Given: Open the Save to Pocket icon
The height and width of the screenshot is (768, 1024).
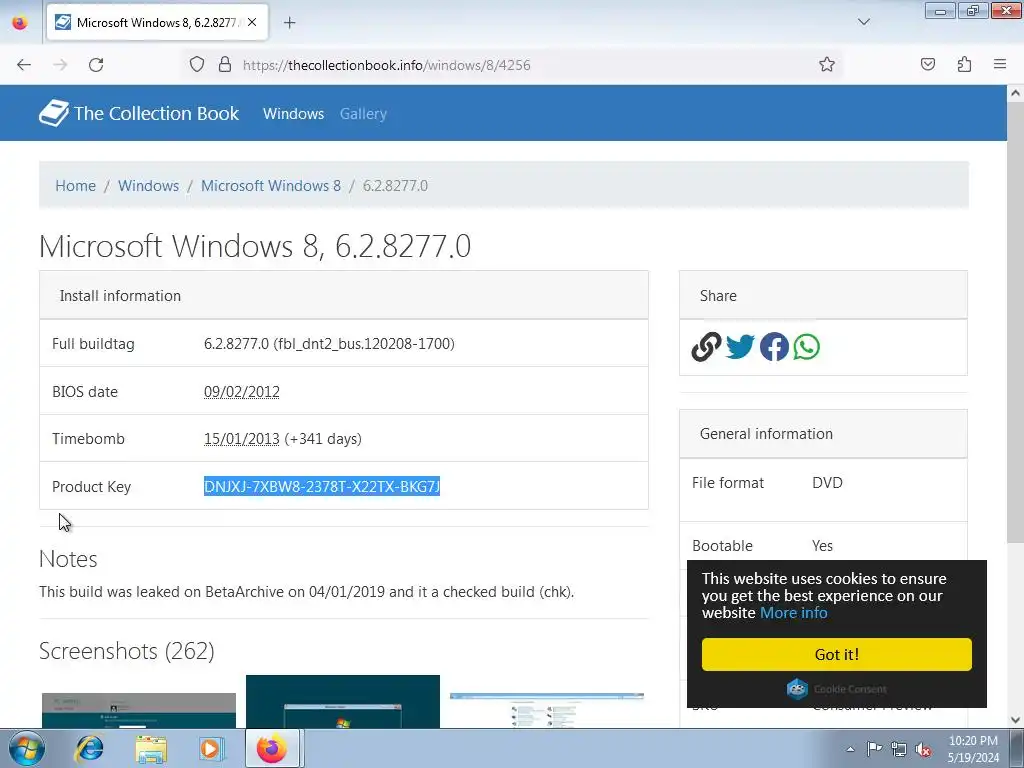Looking at the screenshot, I should tap(928, 65).
